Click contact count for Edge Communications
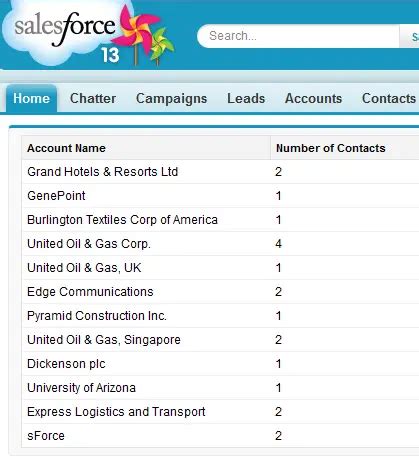Viewport: 419px width, 461px height. pyautogui.click(x=279, y=292)
